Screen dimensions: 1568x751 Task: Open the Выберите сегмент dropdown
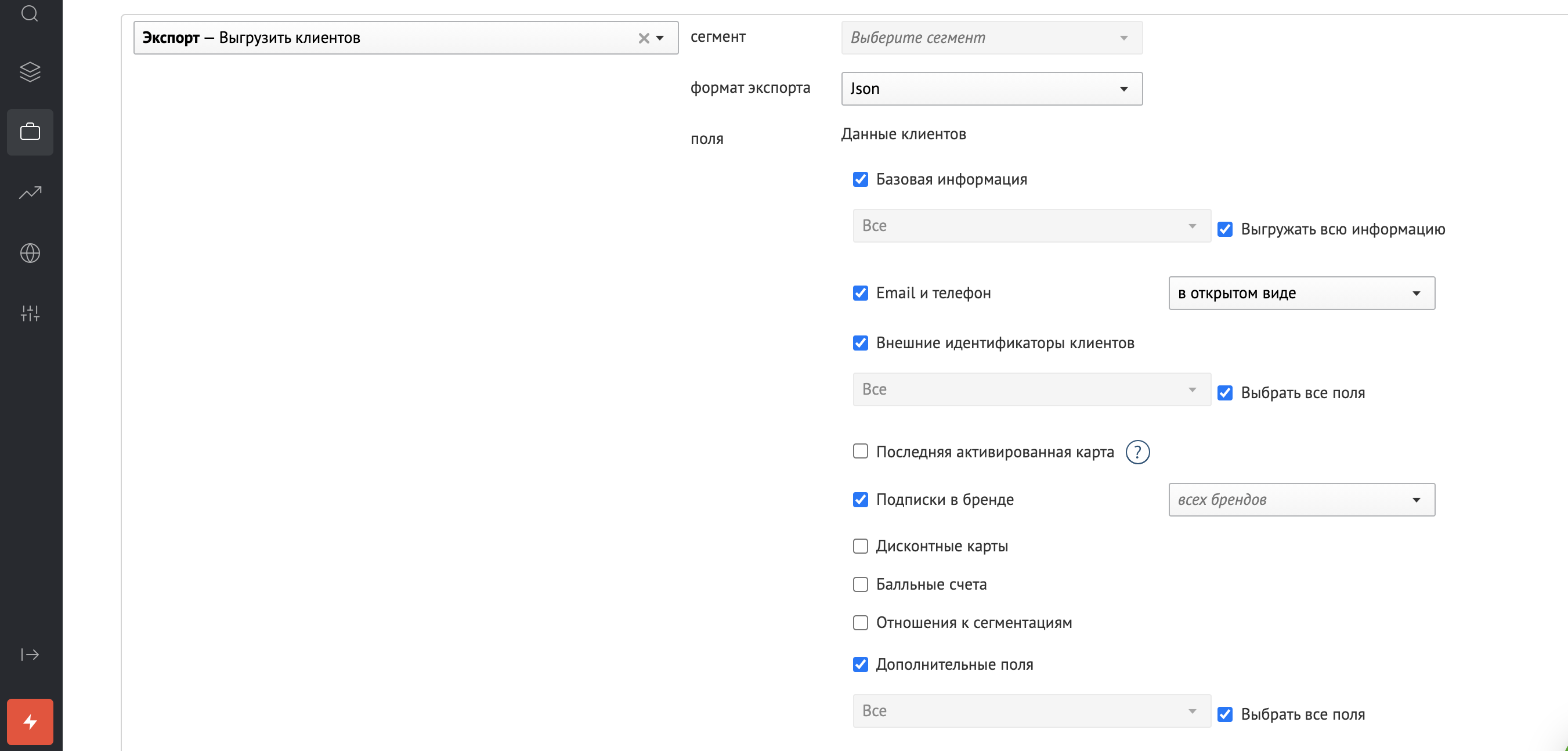pyautogui.click(x=992, y=38)
